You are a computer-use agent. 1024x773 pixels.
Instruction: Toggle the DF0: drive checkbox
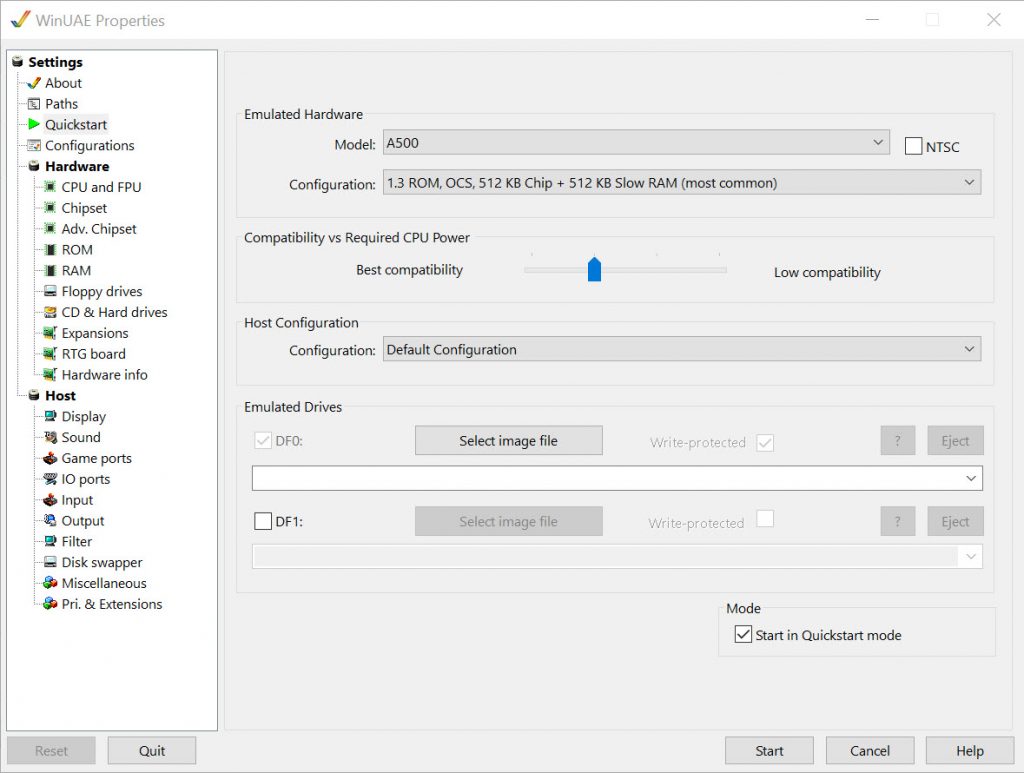[263, 441]
